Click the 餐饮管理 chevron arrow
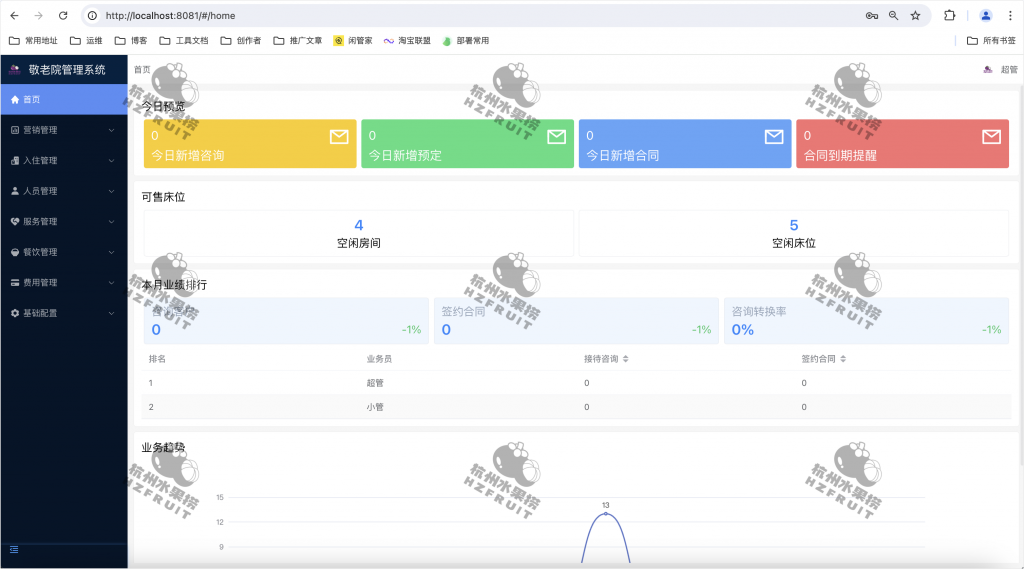Screen dimensions: 1024x569 pos(111,252)
